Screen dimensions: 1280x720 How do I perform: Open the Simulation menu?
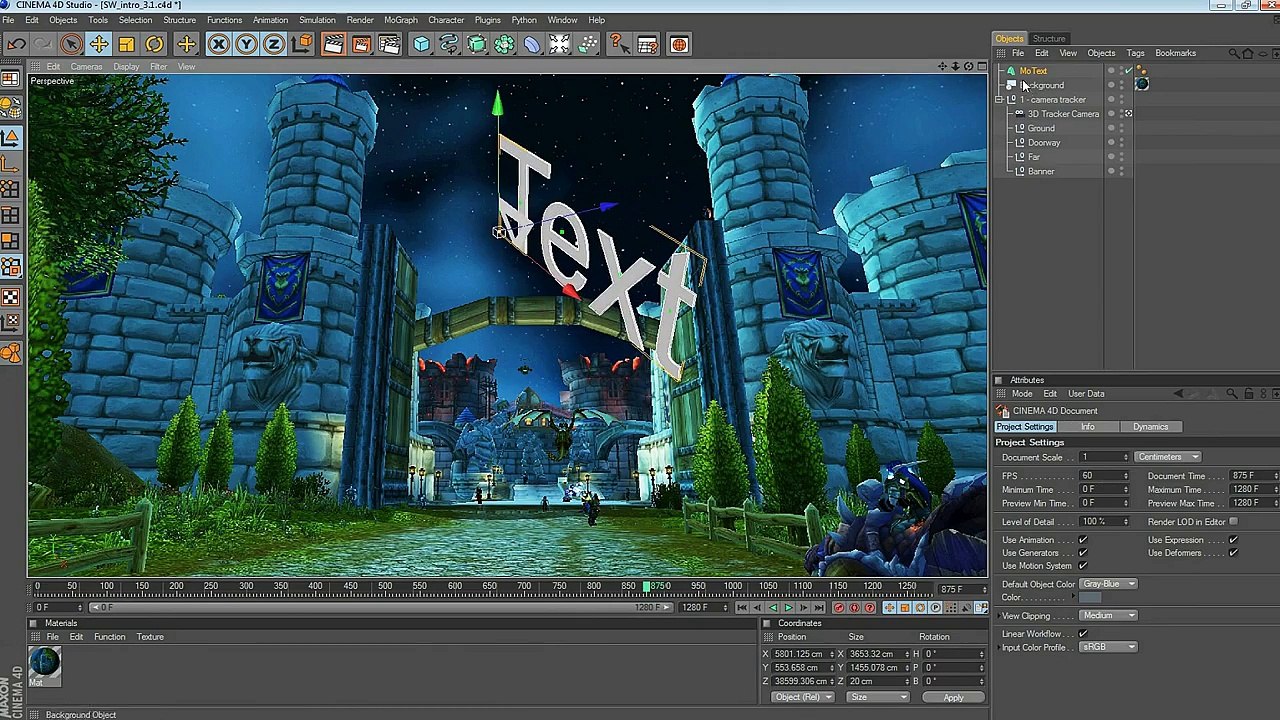pyautogui.click(x=317, y=20)
